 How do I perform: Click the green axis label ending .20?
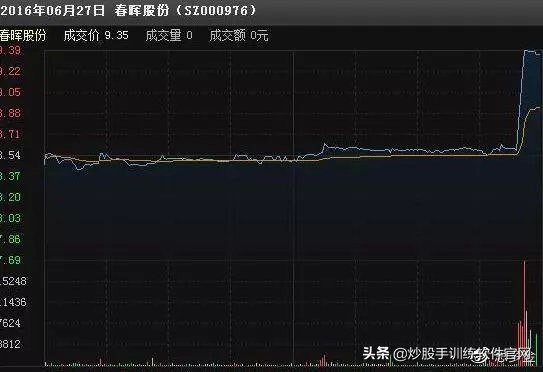coord(10,197)
